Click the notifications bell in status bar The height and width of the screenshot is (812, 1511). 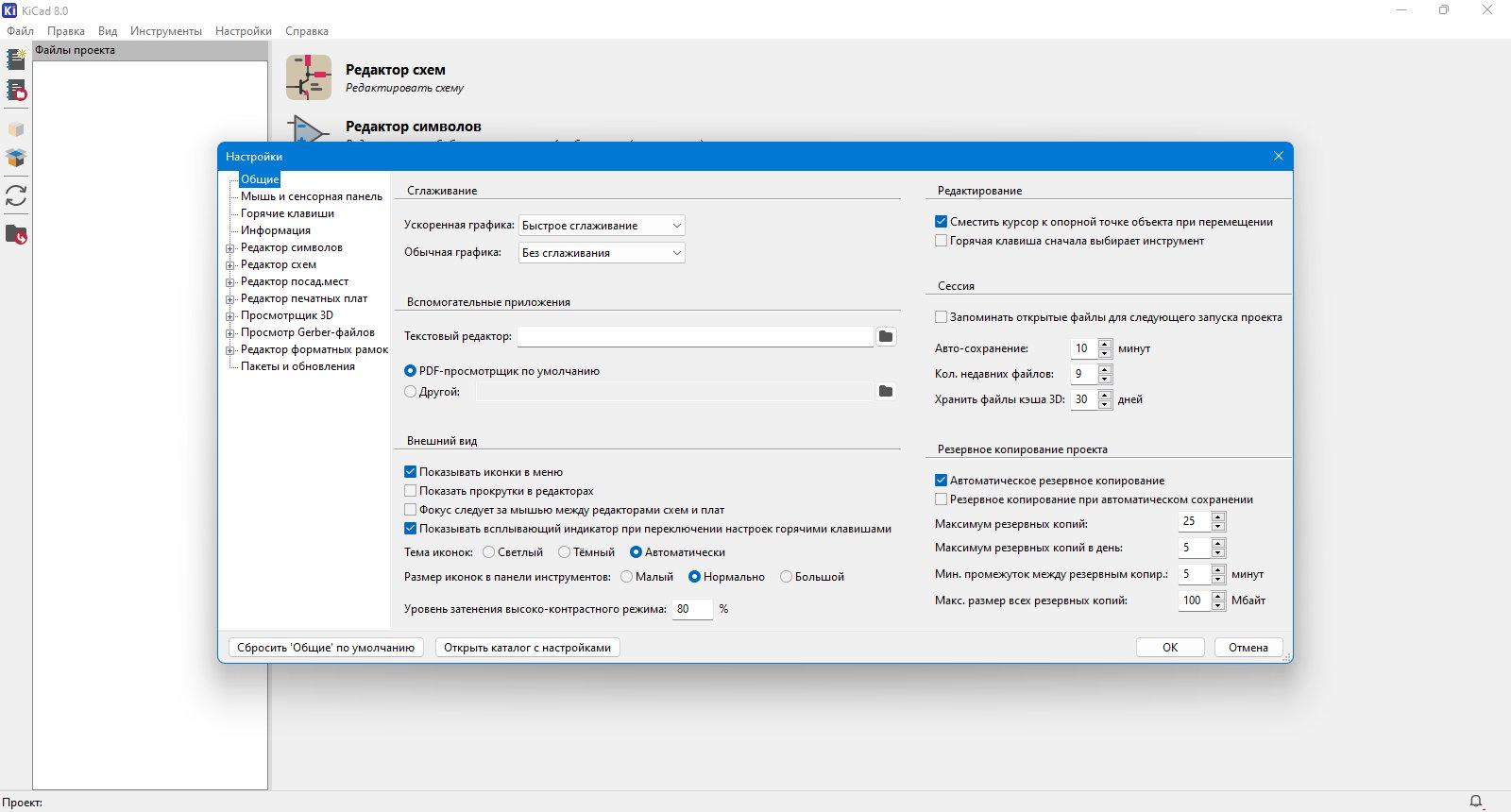tap(1476, 803)
